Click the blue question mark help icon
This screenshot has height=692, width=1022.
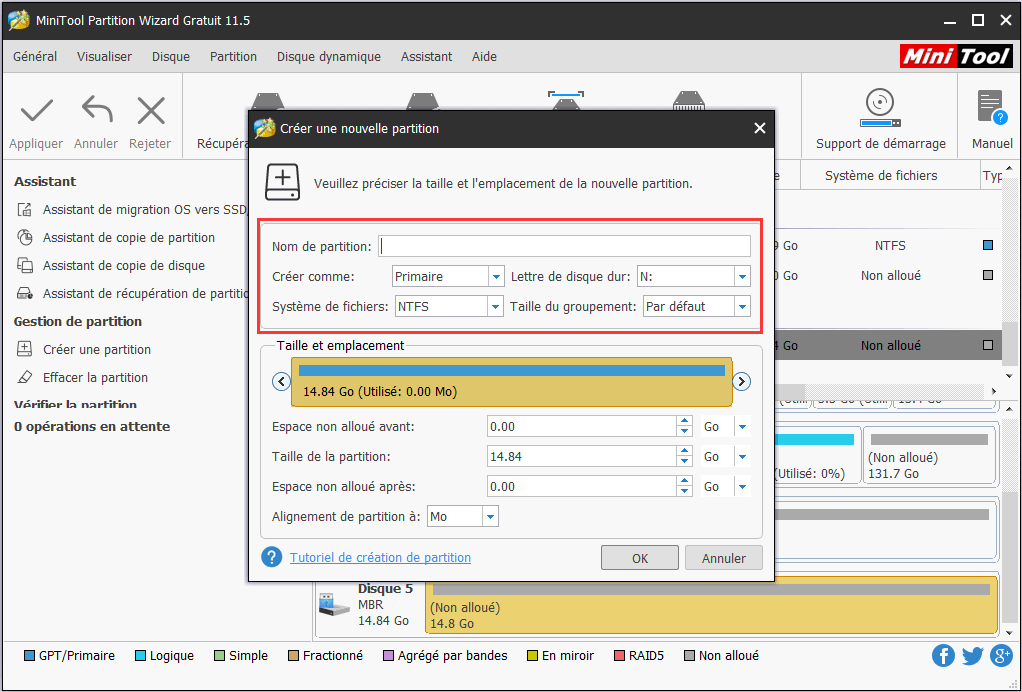pyautogui.click(x=271, y=558)
